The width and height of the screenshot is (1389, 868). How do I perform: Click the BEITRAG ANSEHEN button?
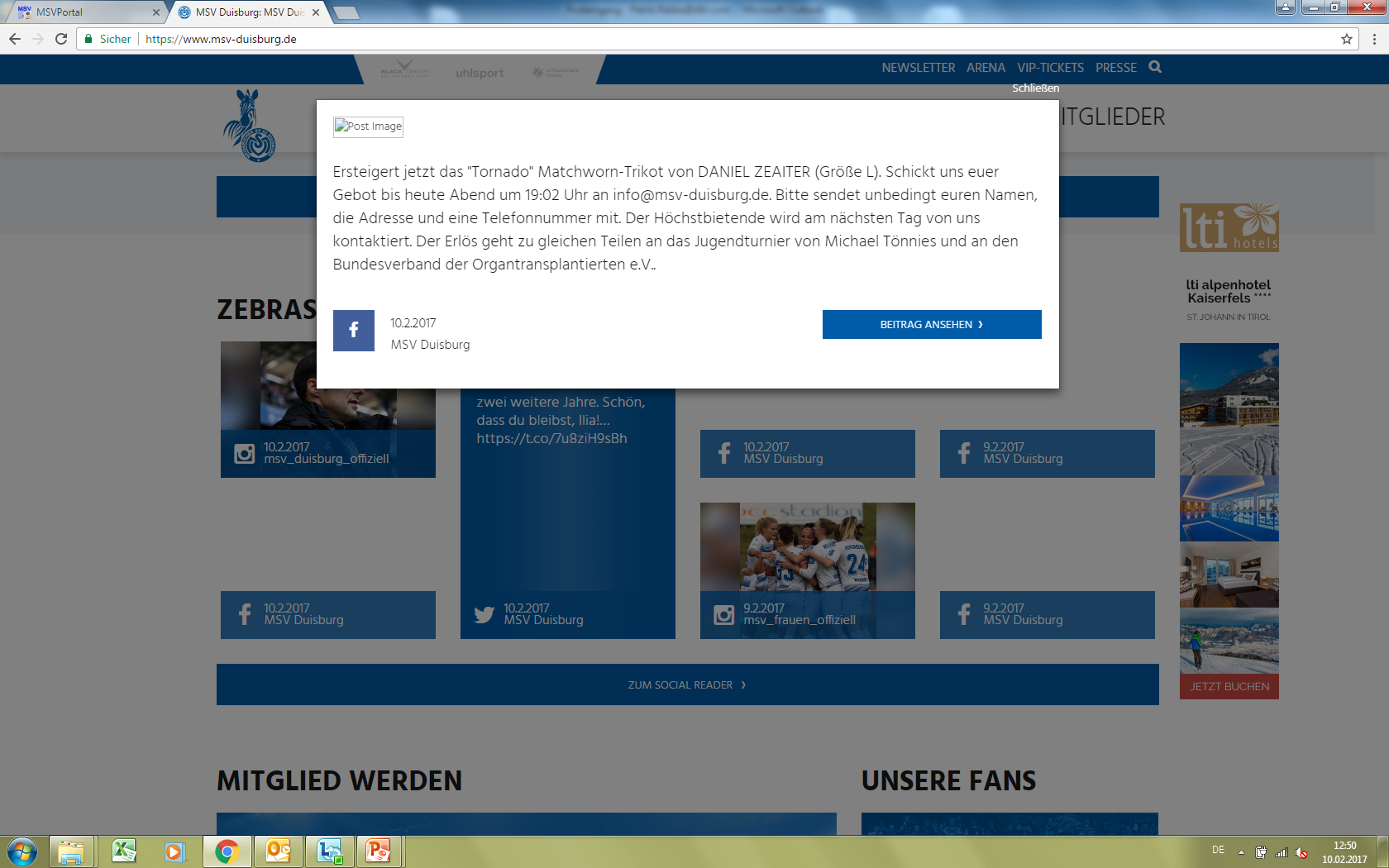coord(932,324)
